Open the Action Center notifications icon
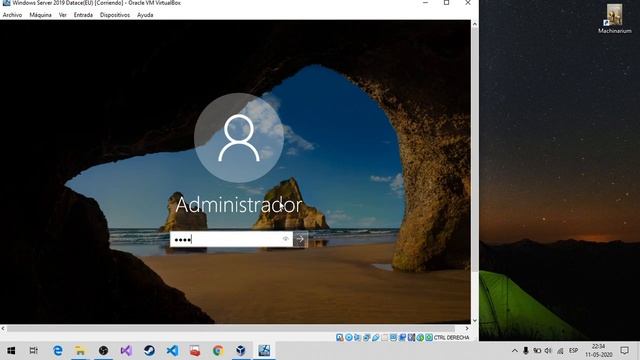 coord(624,351)
